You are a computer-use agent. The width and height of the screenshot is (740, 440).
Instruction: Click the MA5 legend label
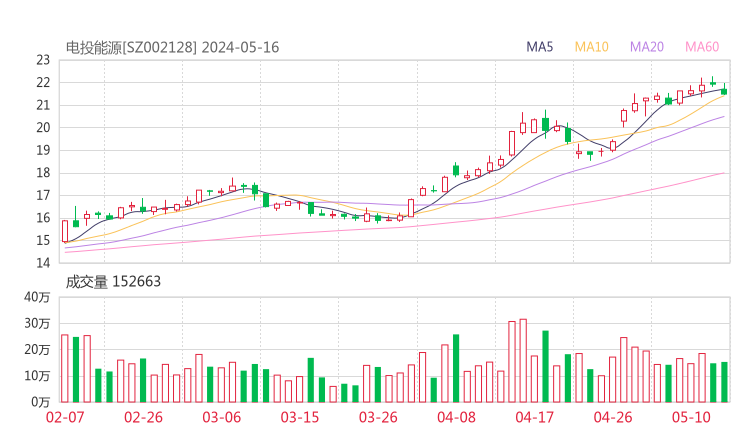point(539,47)
